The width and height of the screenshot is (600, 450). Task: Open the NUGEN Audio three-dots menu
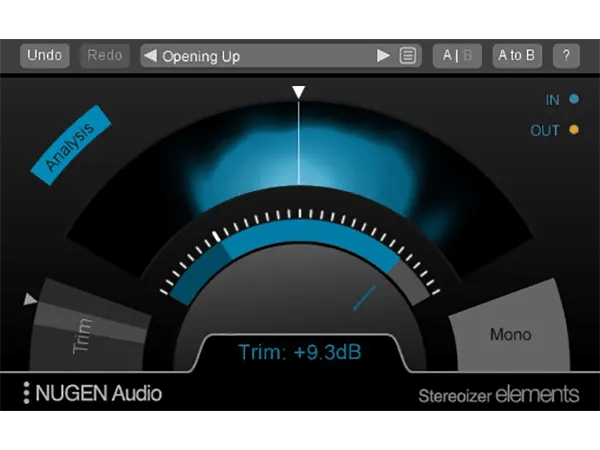coord(26,392)
